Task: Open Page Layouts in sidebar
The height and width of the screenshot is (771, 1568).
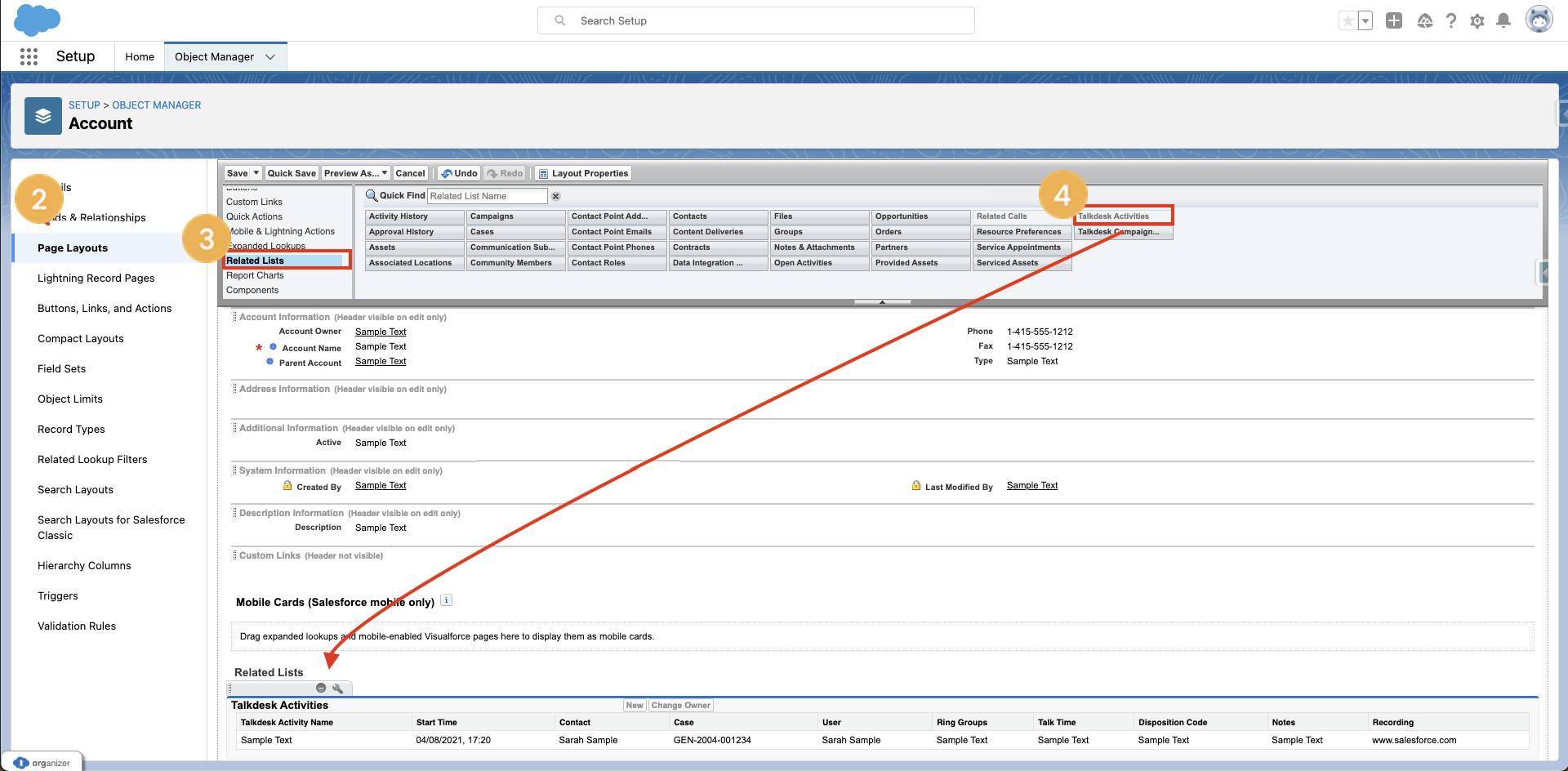Action: 73,248
